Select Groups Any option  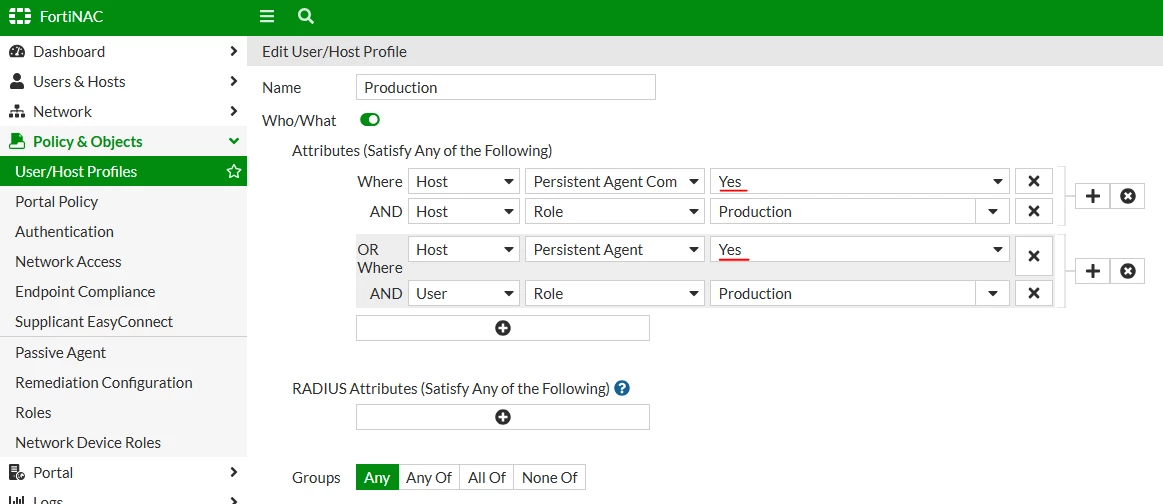tap(378, 477)
